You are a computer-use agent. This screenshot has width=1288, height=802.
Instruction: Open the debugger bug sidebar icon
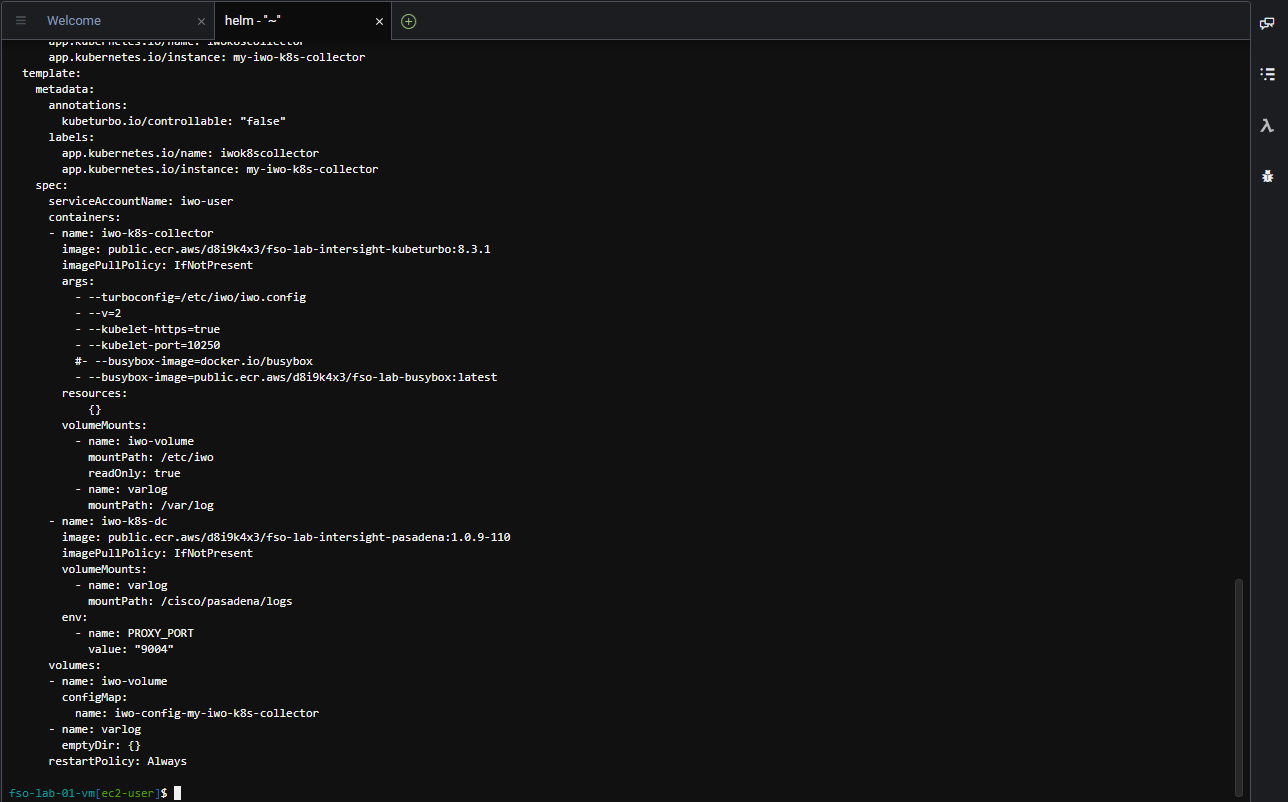point(1267,177)
